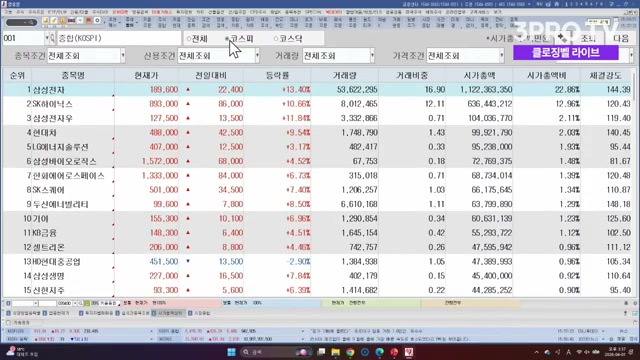Open the 선물옵션 menu
The image size is (640, 360).
click(216, 12)
